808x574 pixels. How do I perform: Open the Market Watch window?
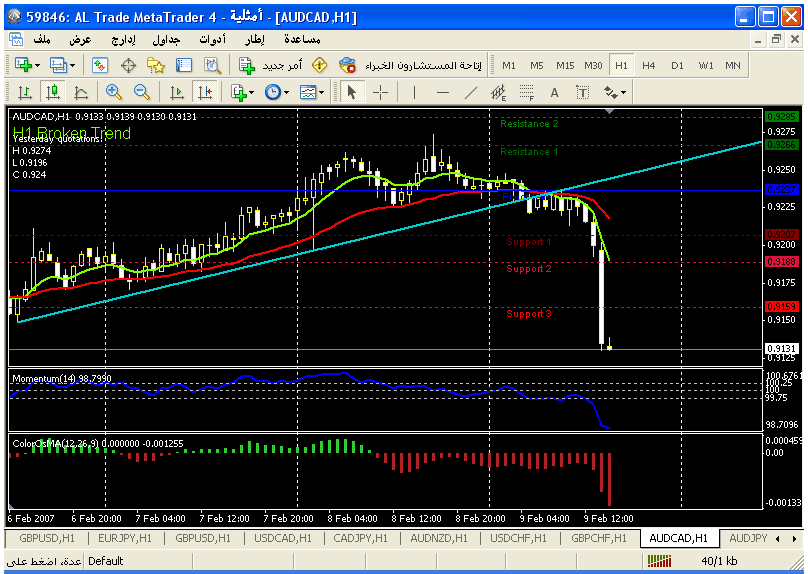pos(100,65)
